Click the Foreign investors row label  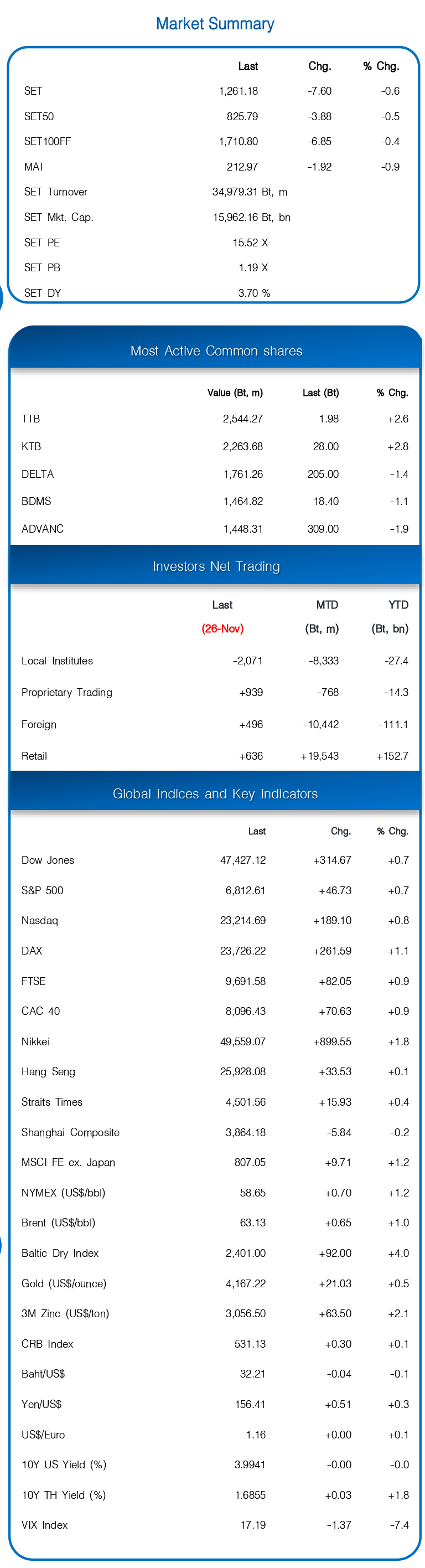(39, 724)
